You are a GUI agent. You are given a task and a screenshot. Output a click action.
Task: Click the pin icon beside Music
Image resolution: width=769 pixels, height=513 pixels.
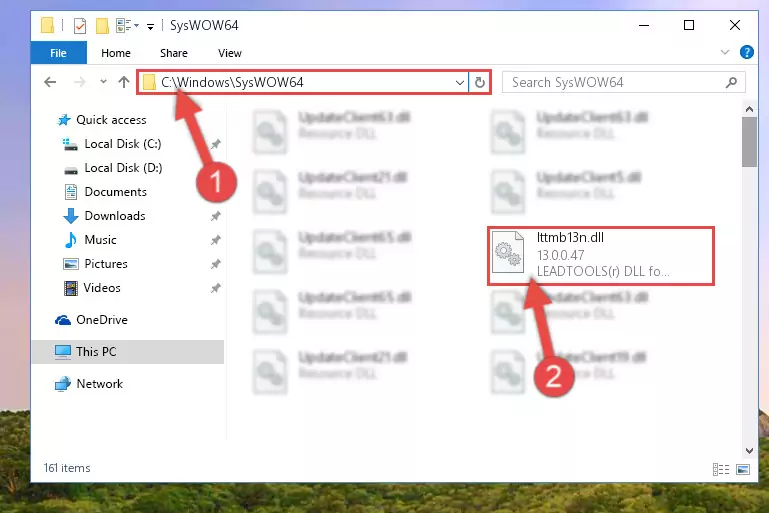215,240
